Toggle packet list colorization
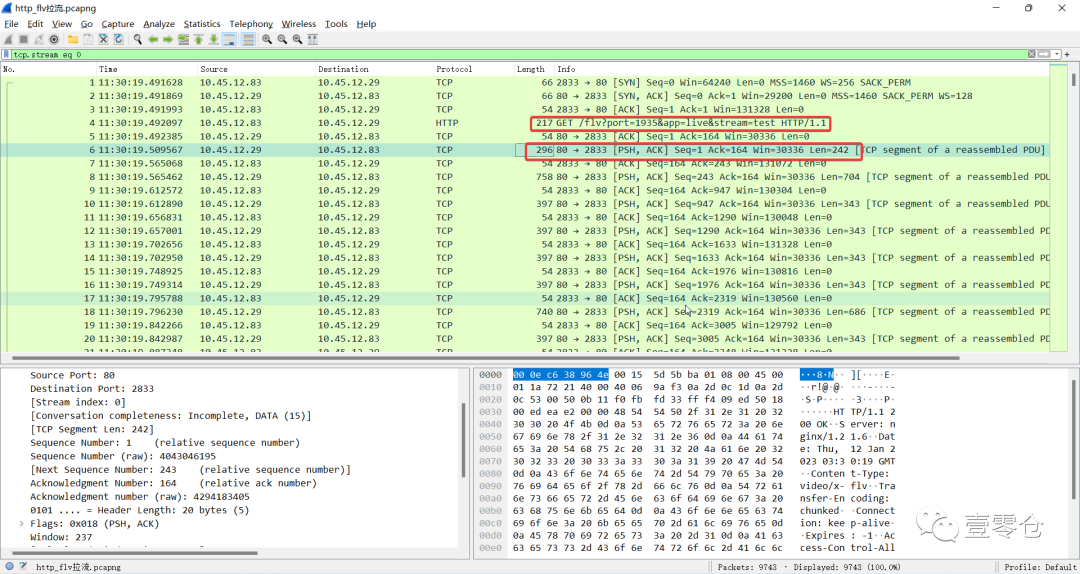Viewport: 1080px width, 574px height. click(246, 39)
